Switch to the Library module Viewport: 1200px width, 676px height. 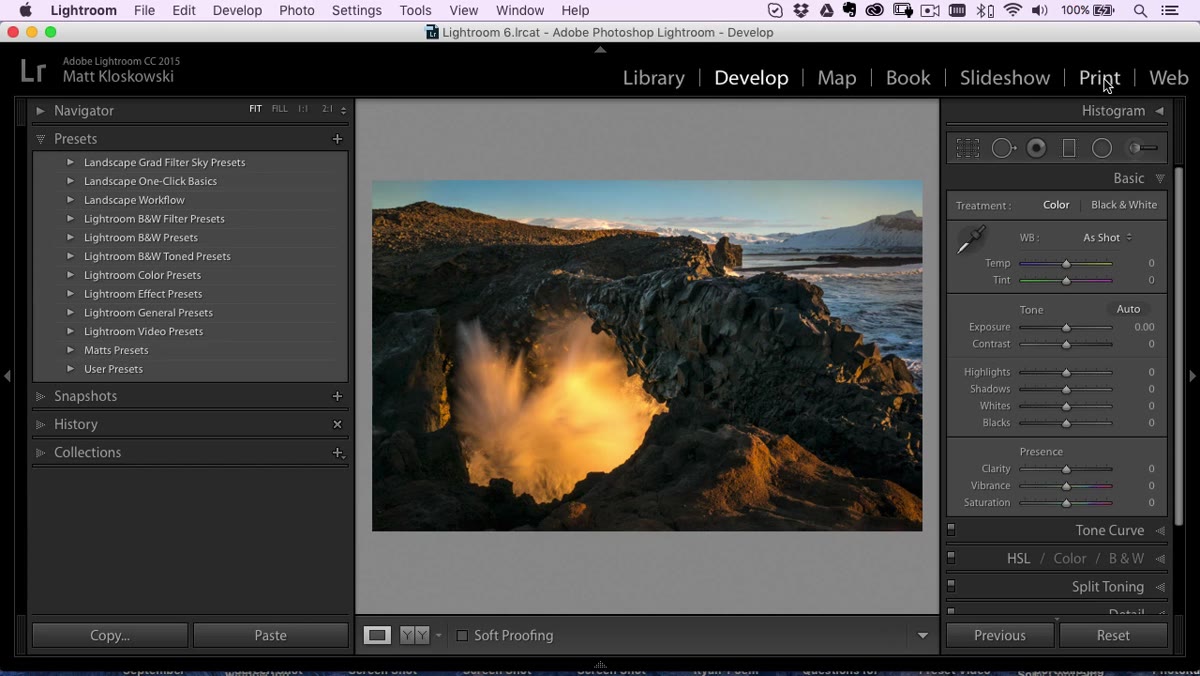pyautogui.click(x=654, y=78)
